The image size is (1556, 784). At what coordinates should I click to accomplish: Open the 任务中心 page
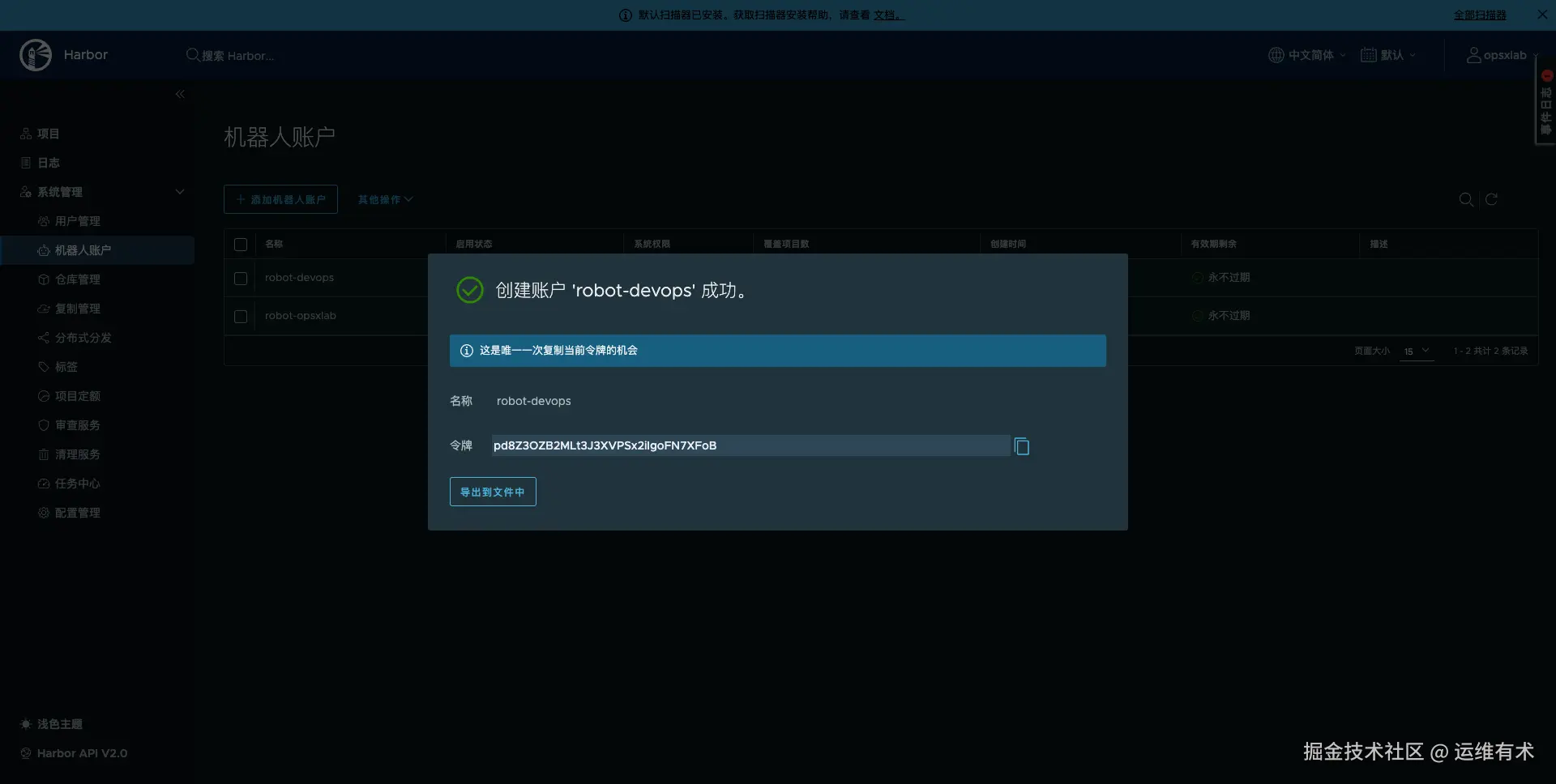(76, 483)
